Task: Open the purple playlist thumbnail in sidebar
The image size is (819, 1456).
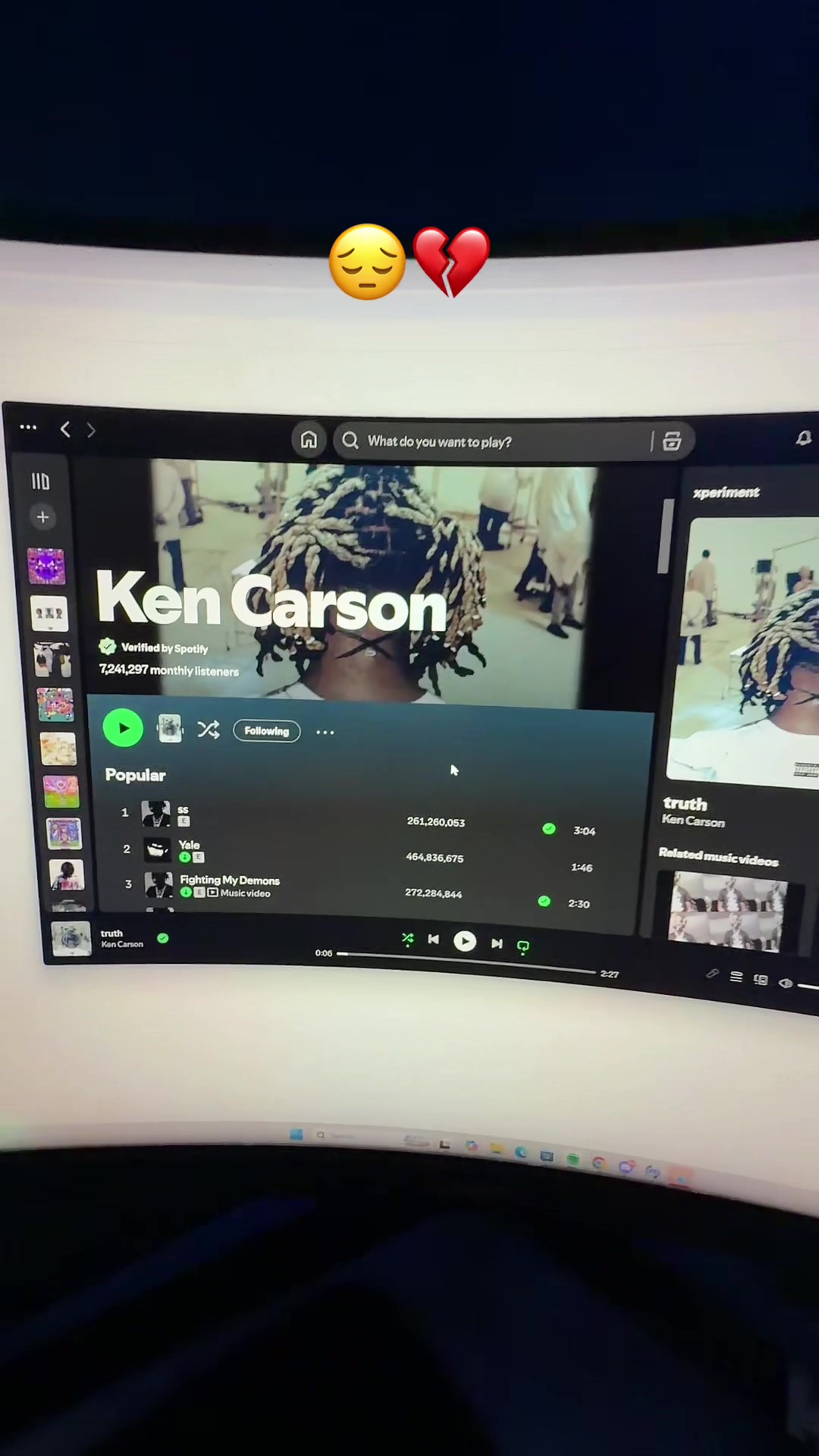Action: coord(46,566)
